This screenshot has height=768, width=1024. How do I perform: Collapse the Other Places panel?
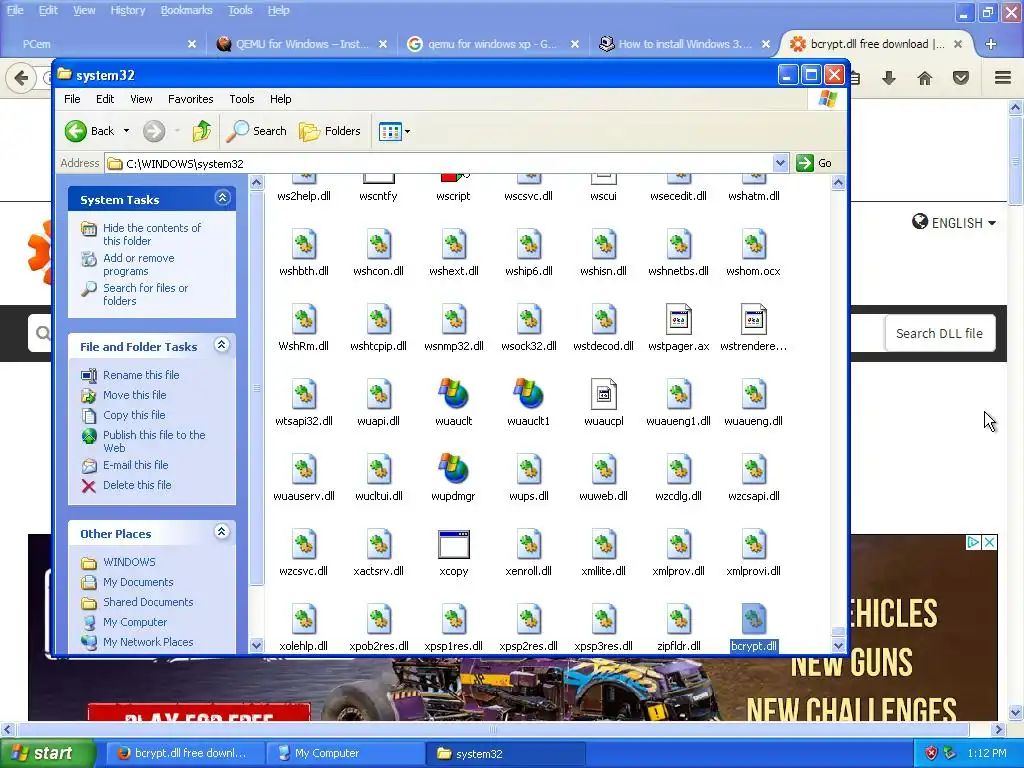tap(222, 532)
